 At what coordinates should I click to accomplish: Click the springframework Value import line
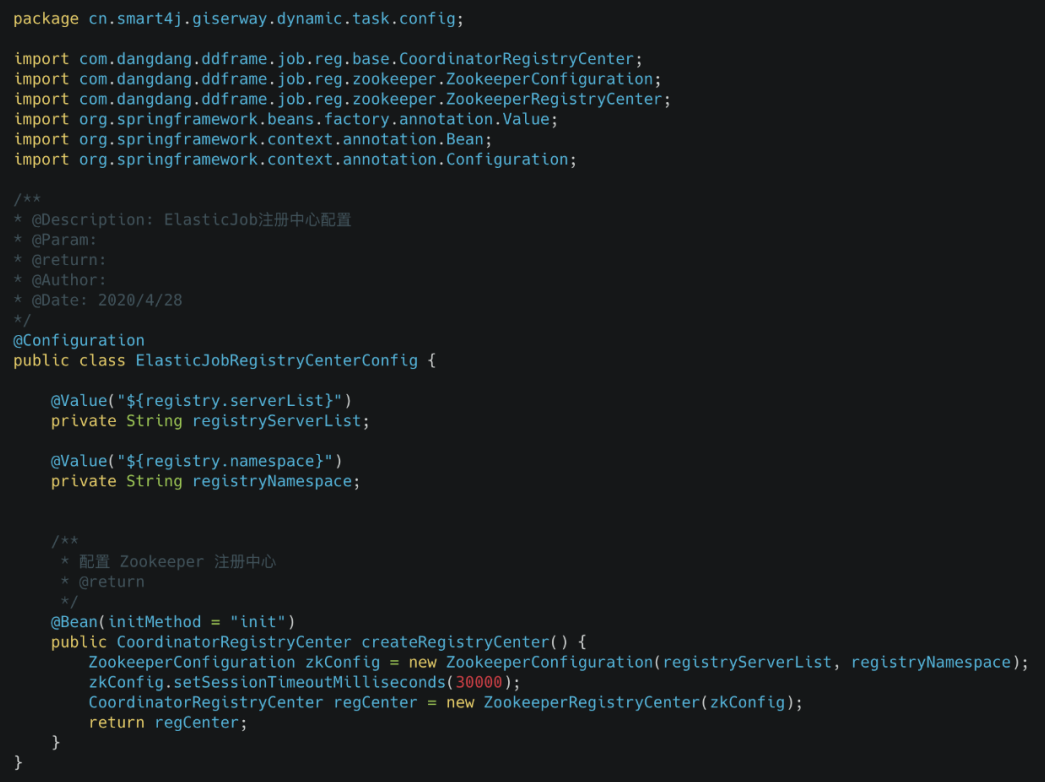click(x=285, y=119)
